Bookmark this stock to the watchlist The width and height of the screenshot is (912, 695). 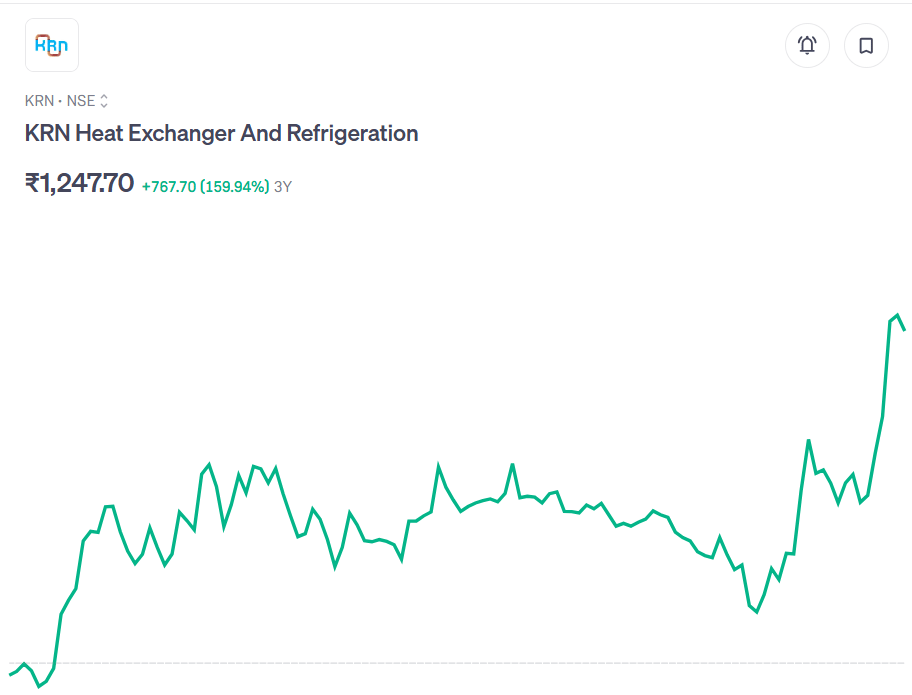click(866, 45)
